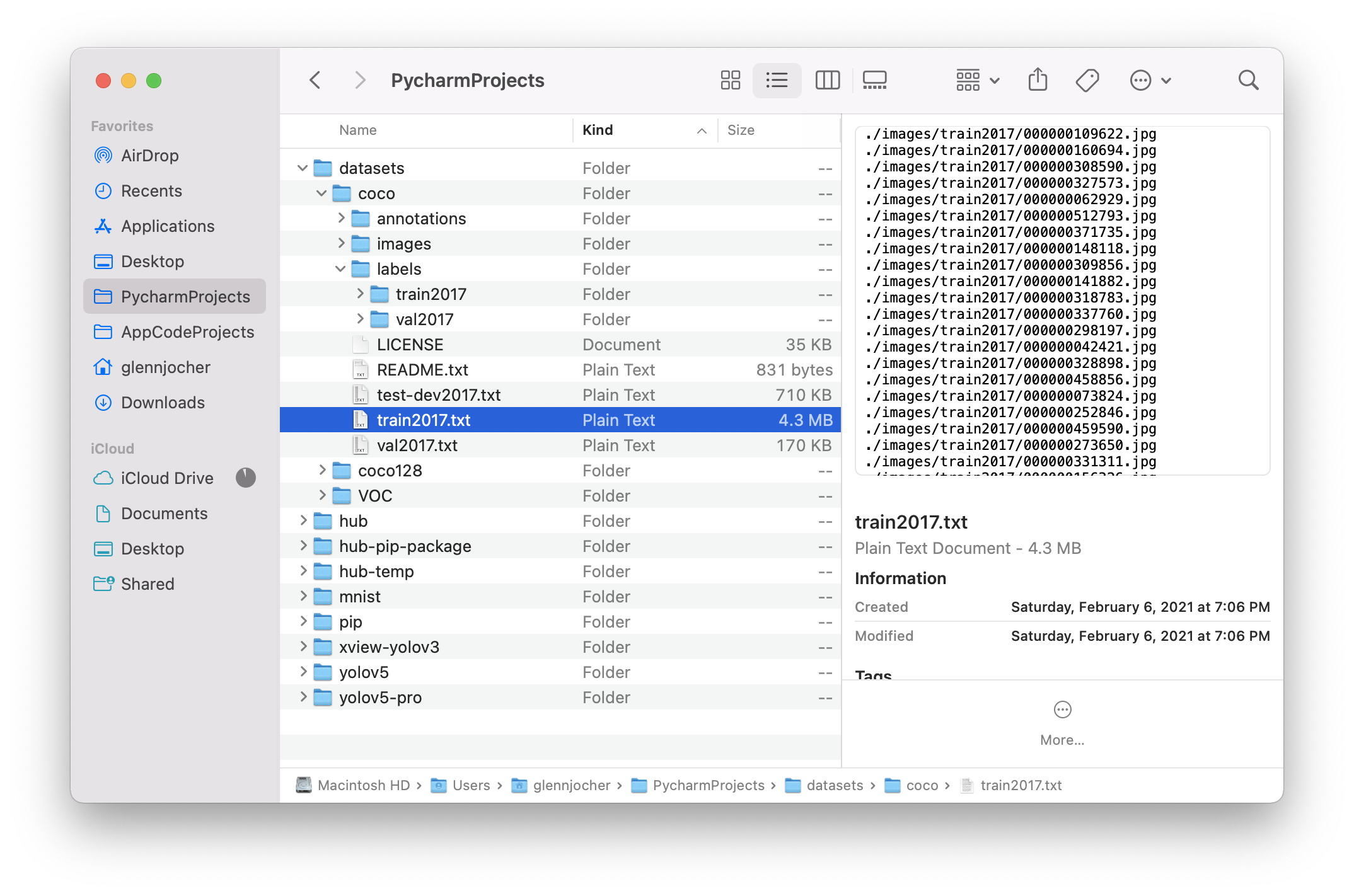
Task: Navigate back using the back arrow
Action: tap(315, 80)
